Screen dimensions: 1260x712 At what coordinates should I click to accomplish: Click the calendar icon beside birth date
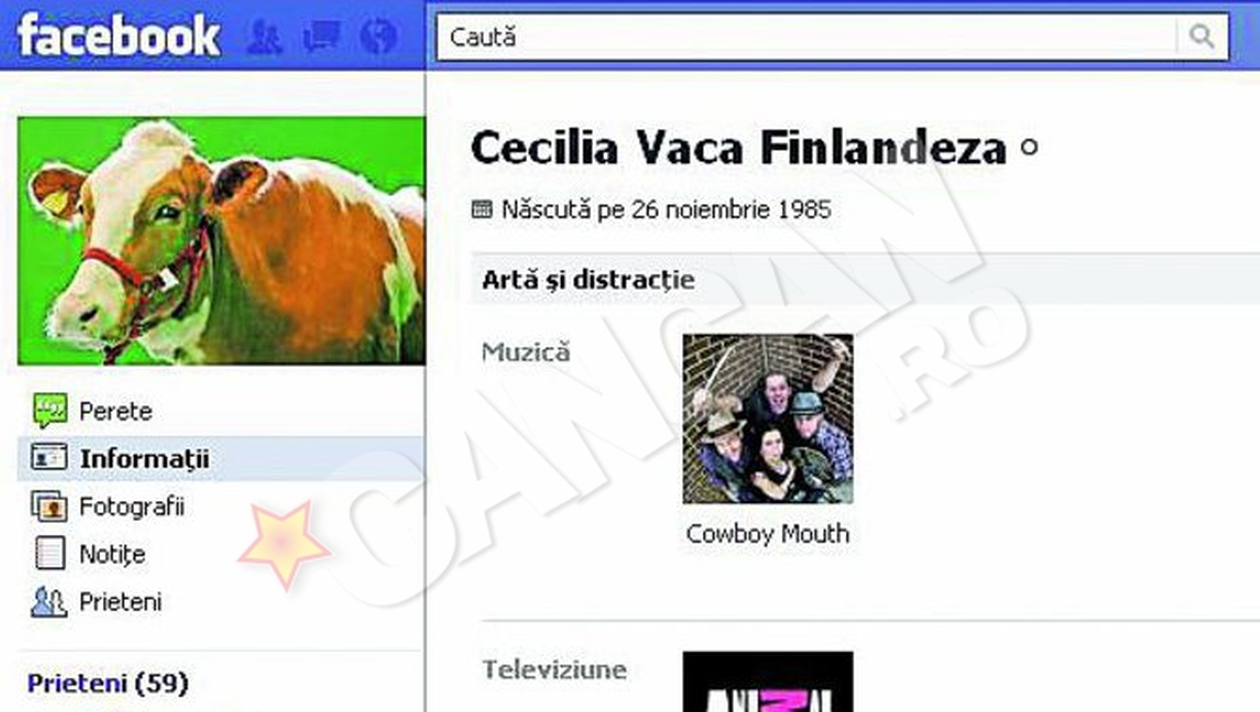click(x=482, y=209)
